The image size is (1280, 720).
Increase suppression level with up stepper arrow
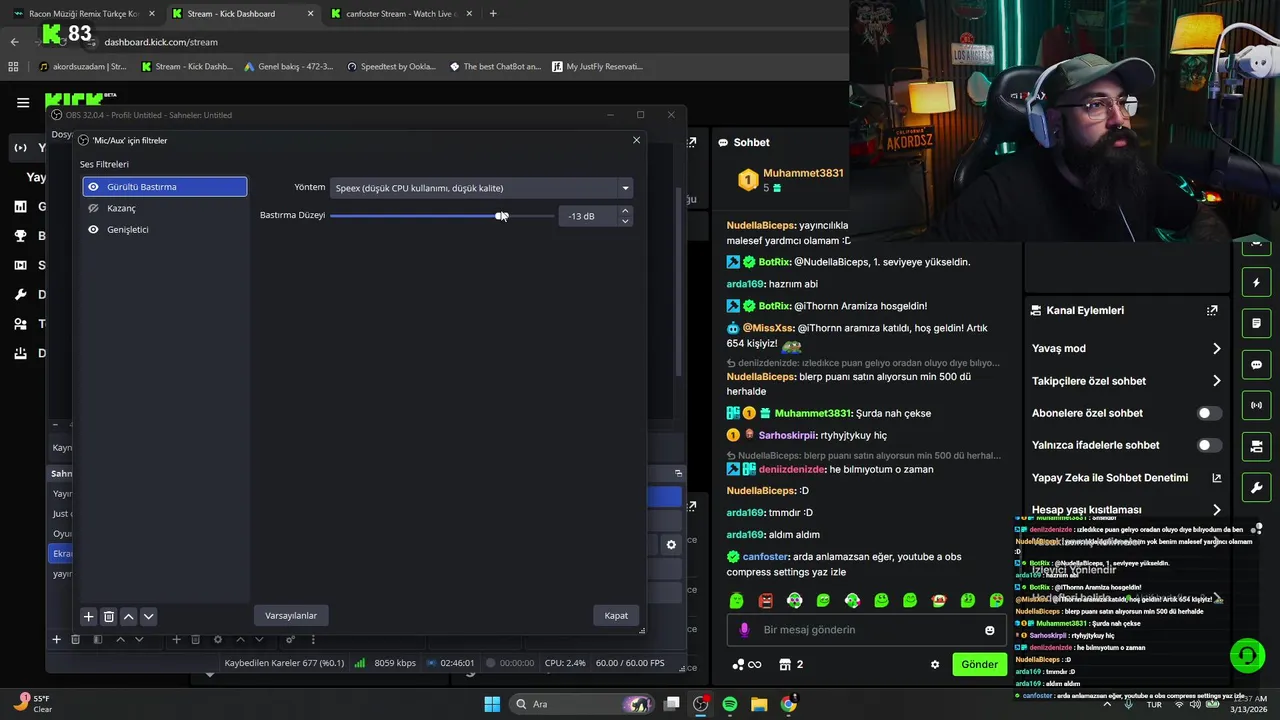click(625, 211)
